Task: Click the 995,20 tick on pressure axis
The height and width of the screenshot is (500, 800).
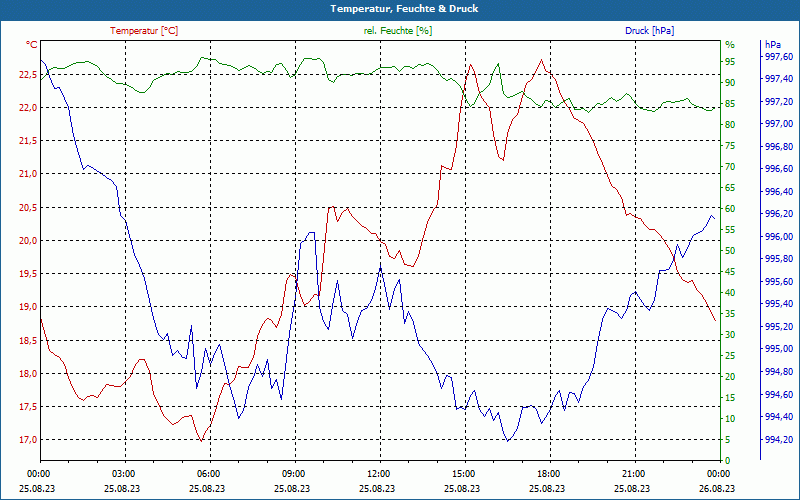Action: pyautogui.click(x=779, y=327)
